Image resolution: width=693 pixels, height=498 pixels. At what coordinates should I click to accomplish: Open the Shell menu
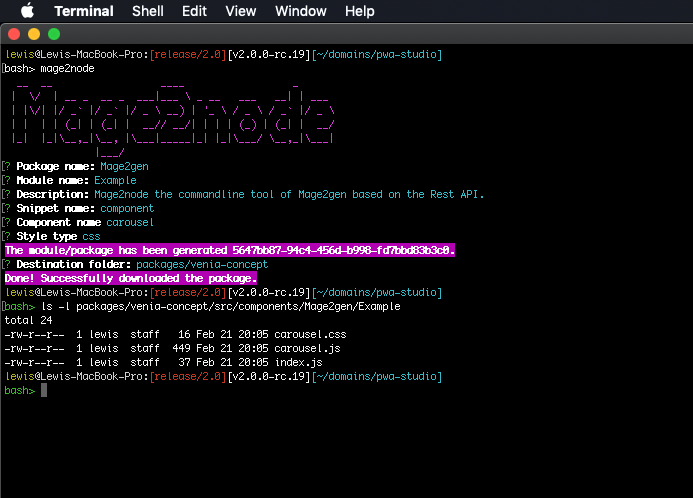148,11
